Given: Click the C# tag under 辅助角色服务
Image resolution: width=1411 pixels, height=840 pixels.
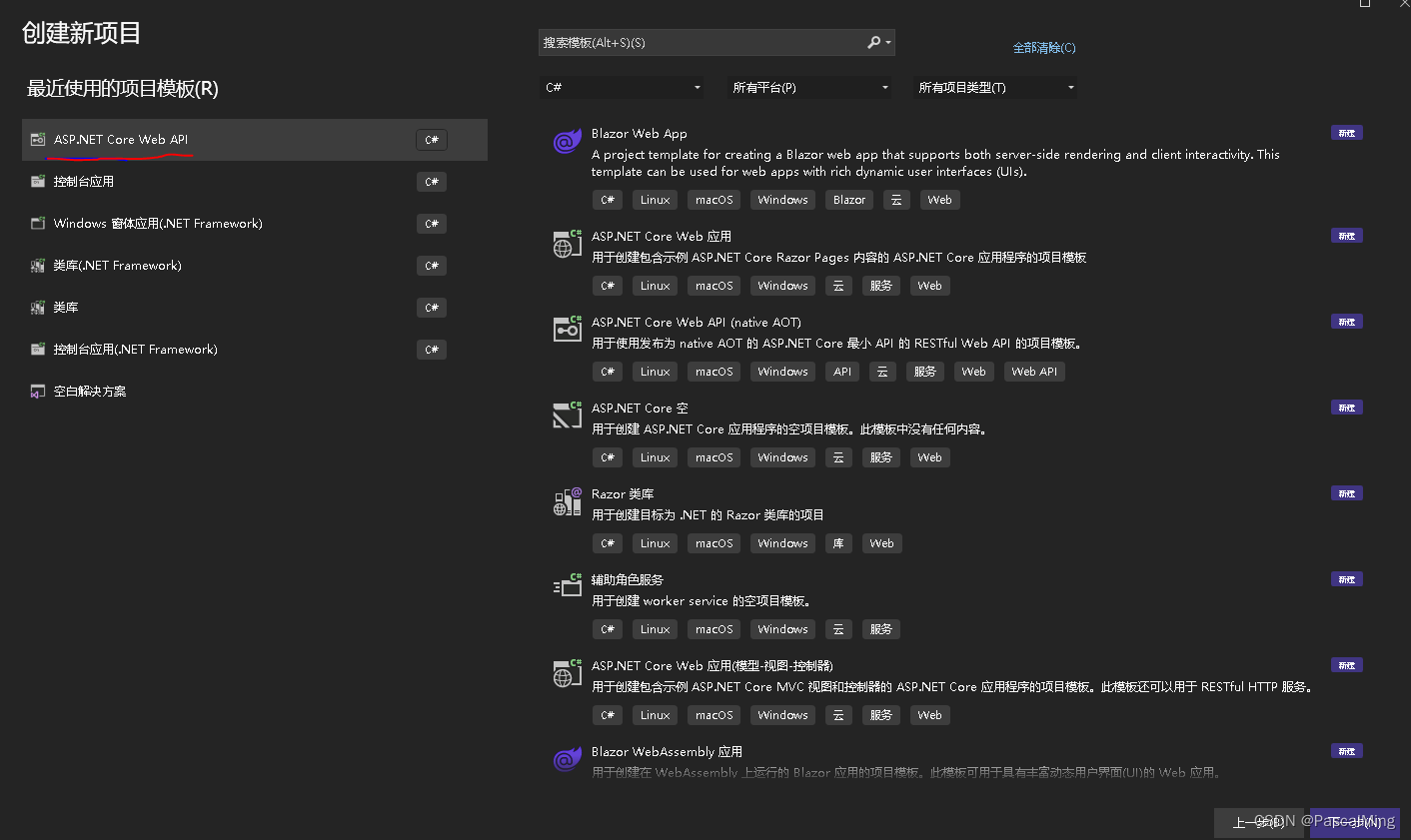Looking at the screenshot, I should pyautogui.click(x=608, y=629).
